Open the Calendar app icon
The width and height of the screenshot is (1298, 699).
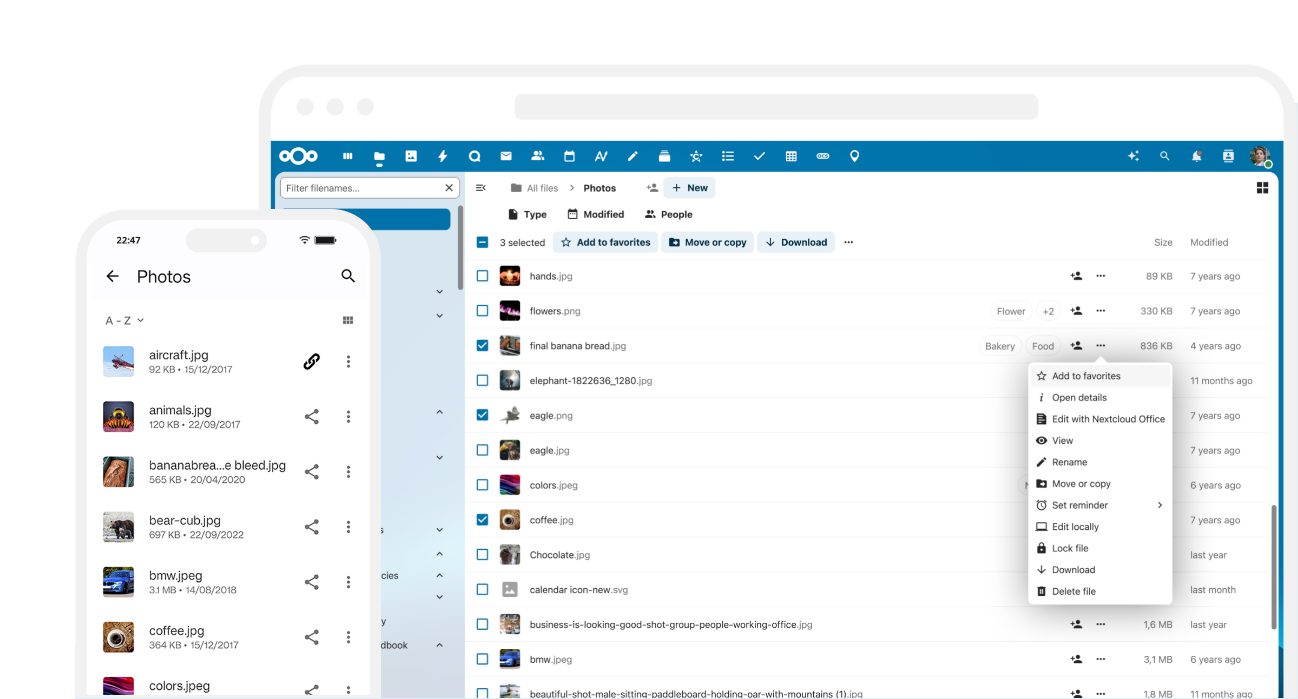569,156
